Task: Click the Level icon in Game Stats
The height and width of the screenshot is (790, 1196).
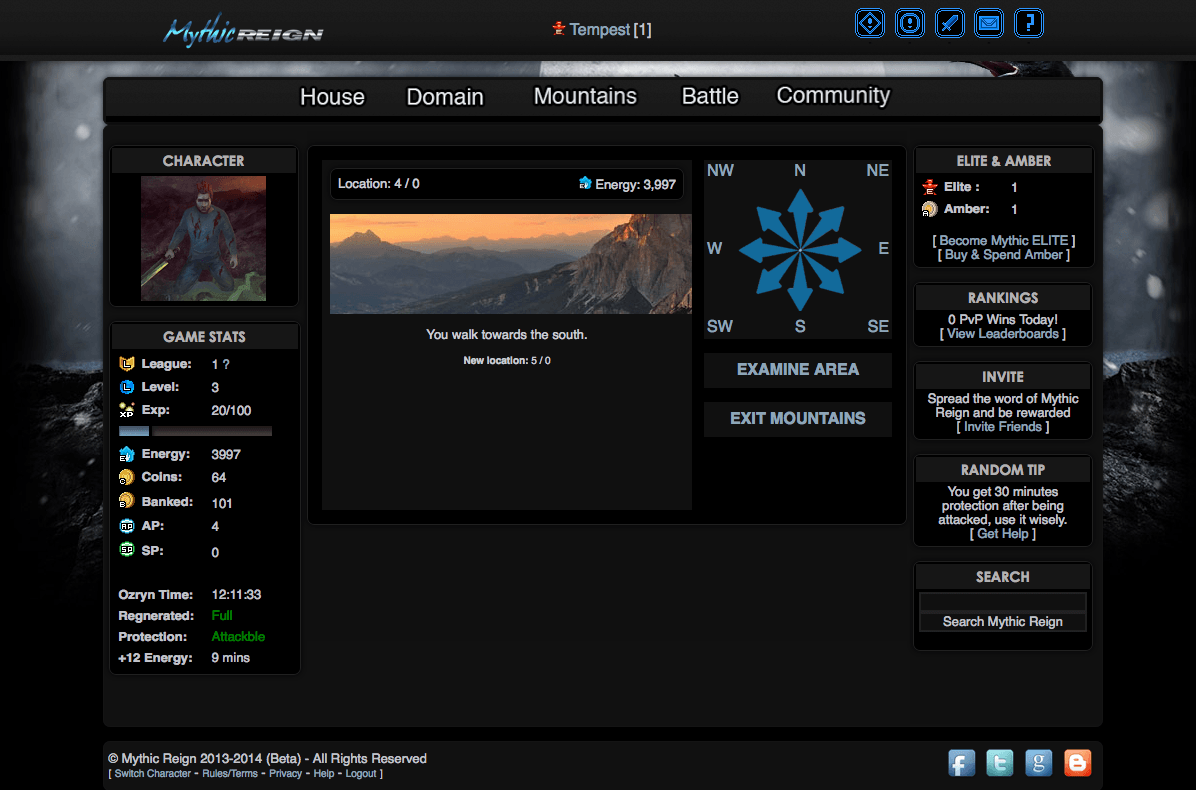Action: click(x=127, y=387)
